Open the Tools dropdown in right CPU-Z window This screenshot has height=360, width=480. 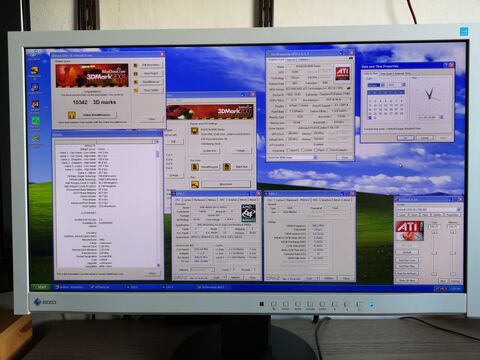coord(313,278)
